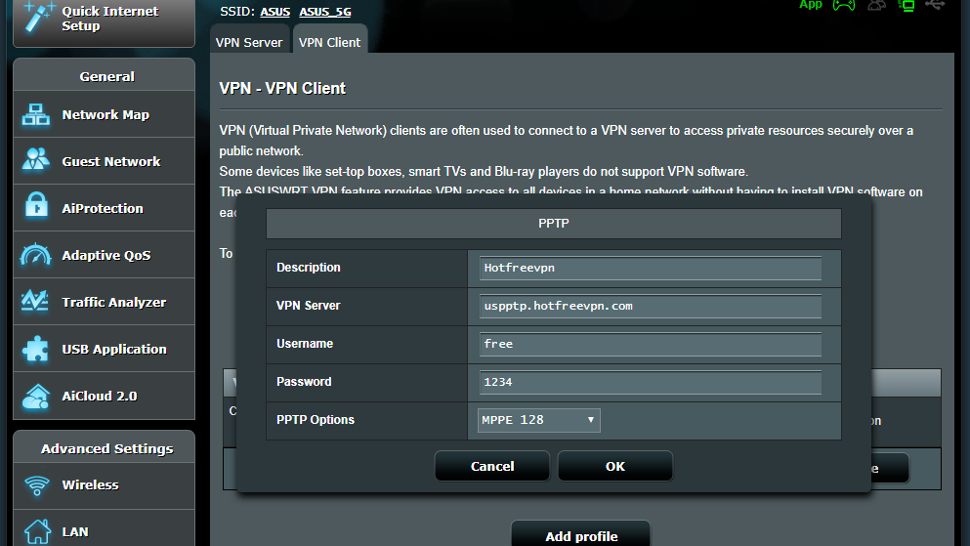
Task: Open Wireless settings menu item
Action: pyautogui.click(x=104, y=486)
